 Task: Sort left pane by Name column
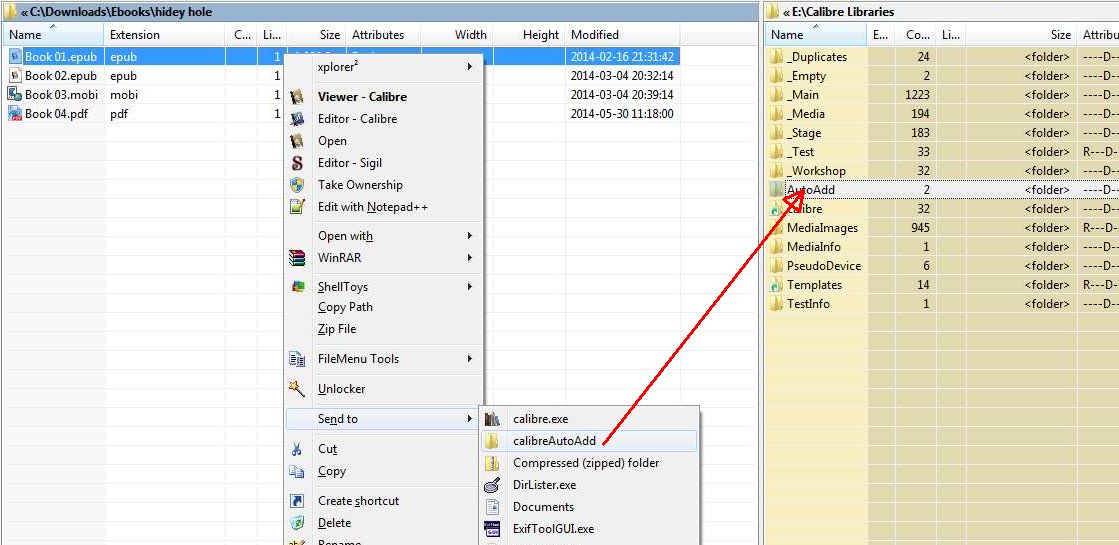[54, 34]
